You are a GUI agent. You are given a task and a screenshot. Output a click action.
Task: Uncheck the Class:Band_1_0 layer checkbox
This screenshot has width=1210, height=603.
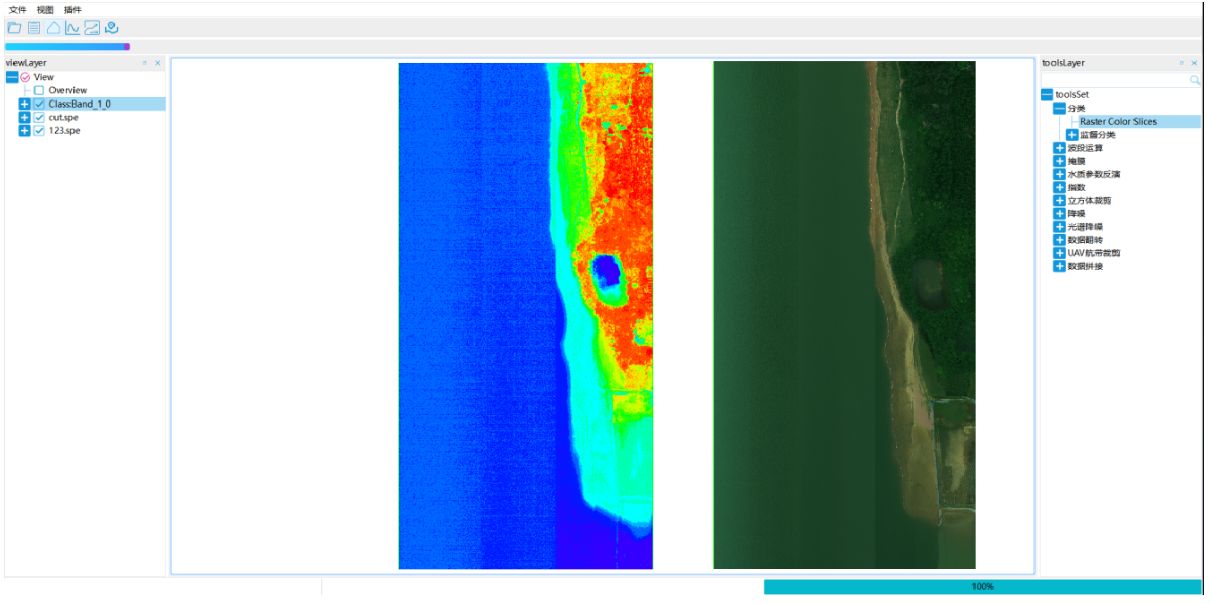tap(39, 104)
